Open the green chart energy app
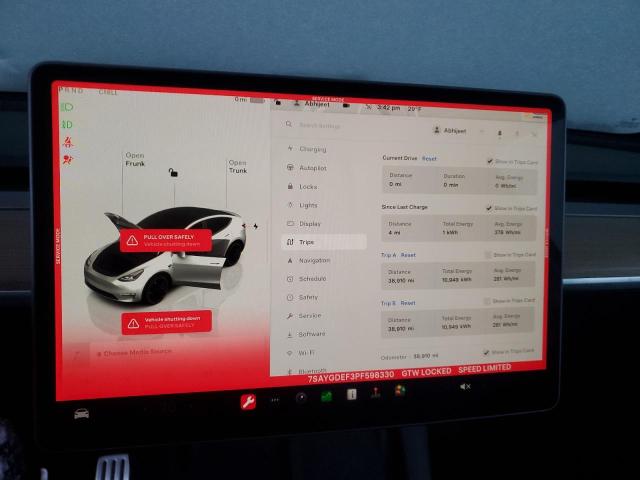 (327, 396)
